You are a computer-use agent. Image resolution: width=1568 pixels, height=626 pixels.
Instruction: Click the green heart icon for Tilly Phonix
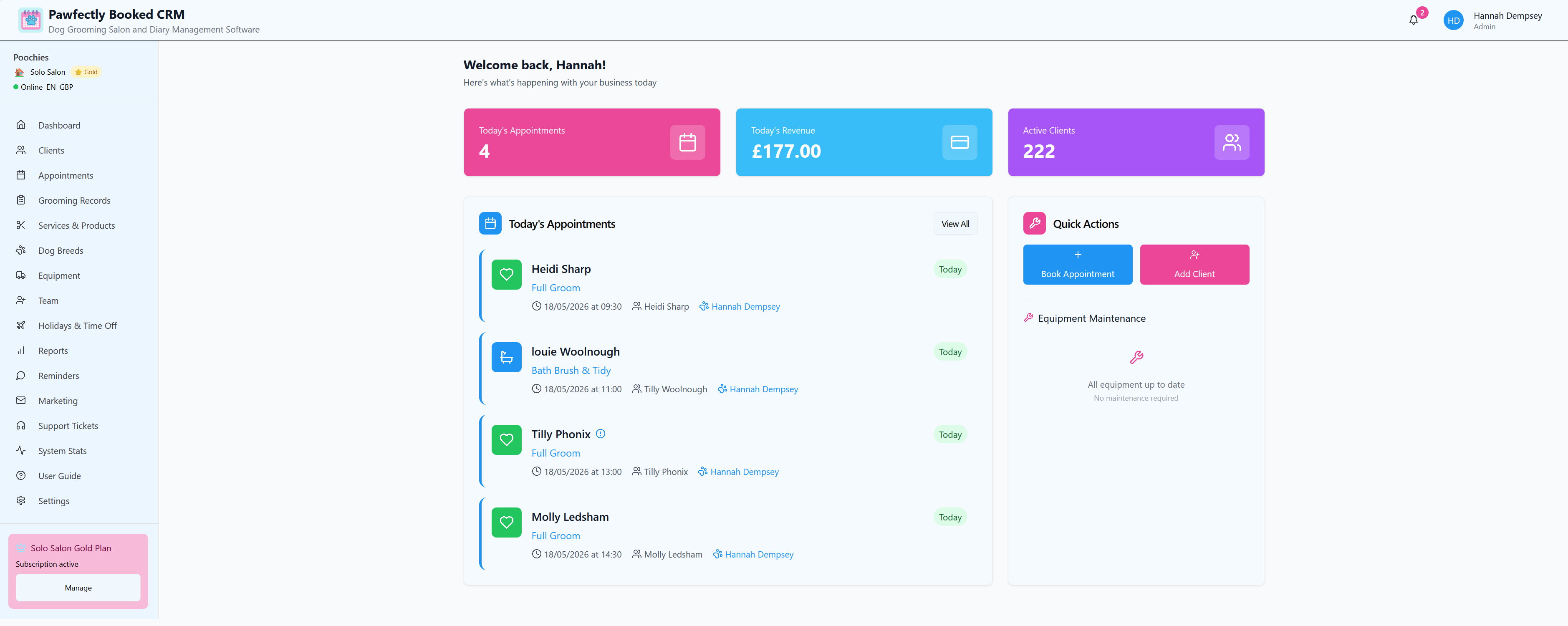(506, 440)
